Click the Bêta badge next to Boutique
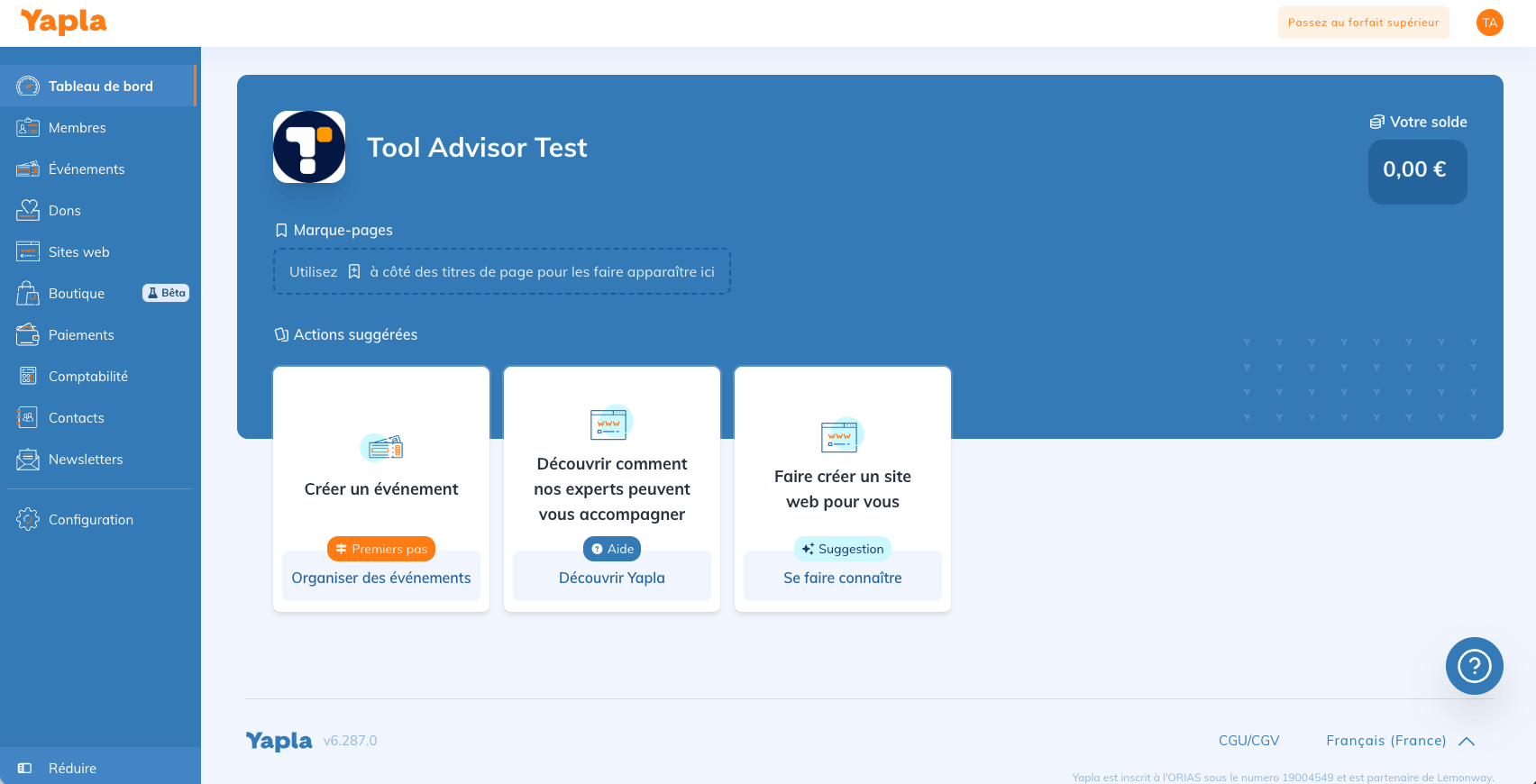This screenshot has width=1536, height=784. (166, 293)
